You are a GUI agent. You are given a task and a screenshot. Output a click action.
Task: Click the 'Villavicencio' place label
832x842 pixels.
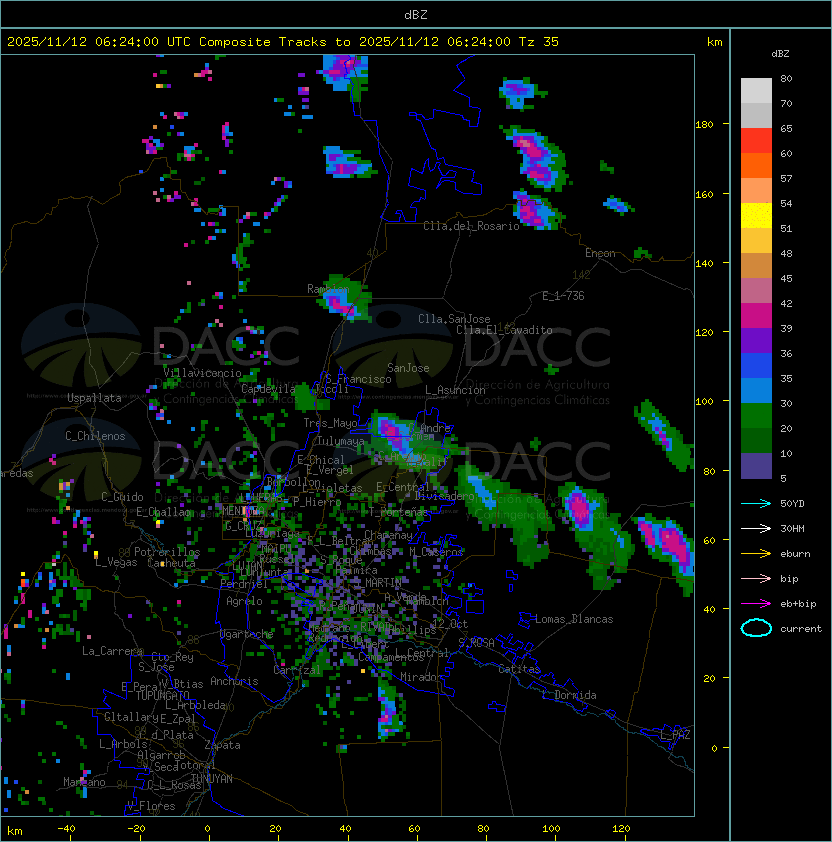point(202,373)
